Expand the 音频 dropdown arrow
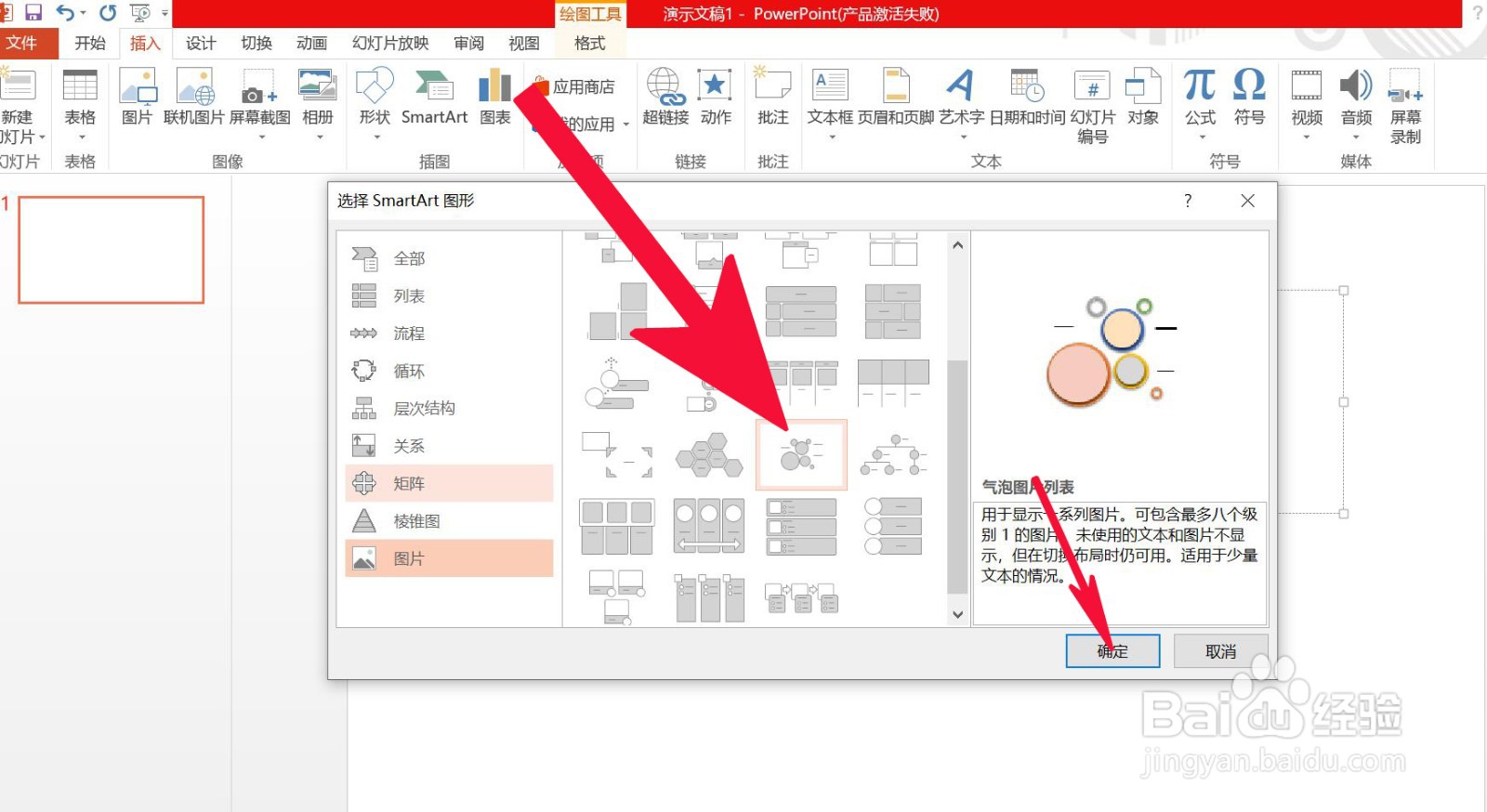Screen dimensions: 1487x812 point(1356,138)
